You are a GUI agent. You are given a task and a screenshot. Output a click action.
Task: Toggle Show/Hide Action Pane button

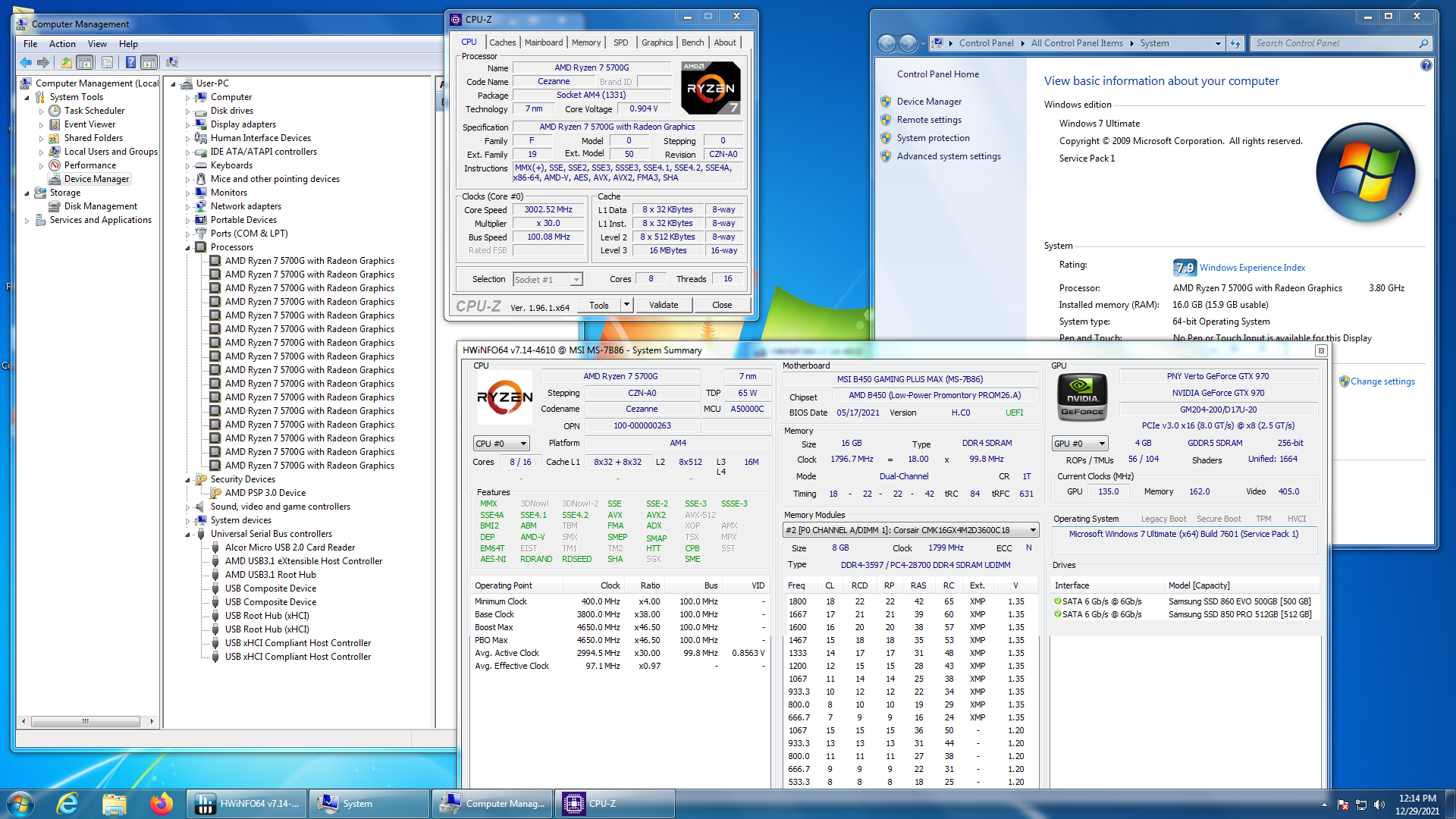click(149, 62)
